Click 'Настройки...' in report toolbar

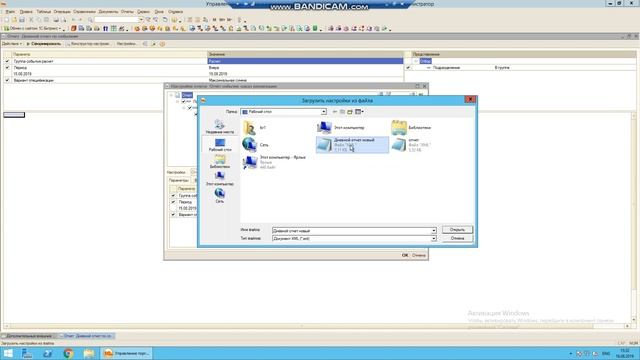coord(127,44)
